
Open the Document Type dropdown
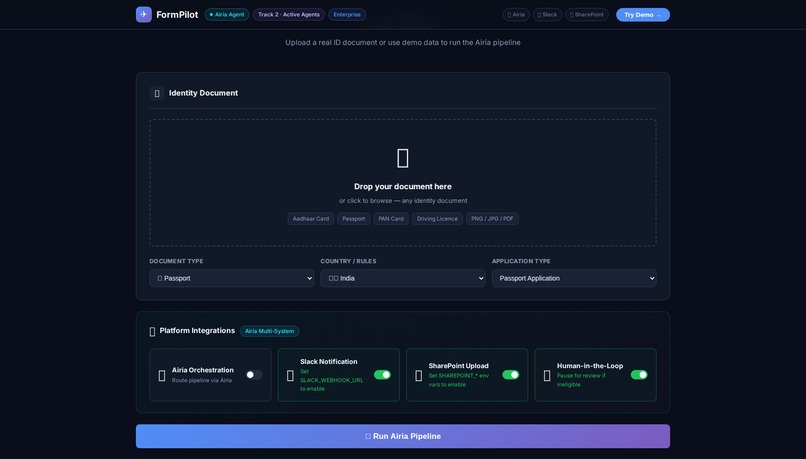tap(231, 278)
